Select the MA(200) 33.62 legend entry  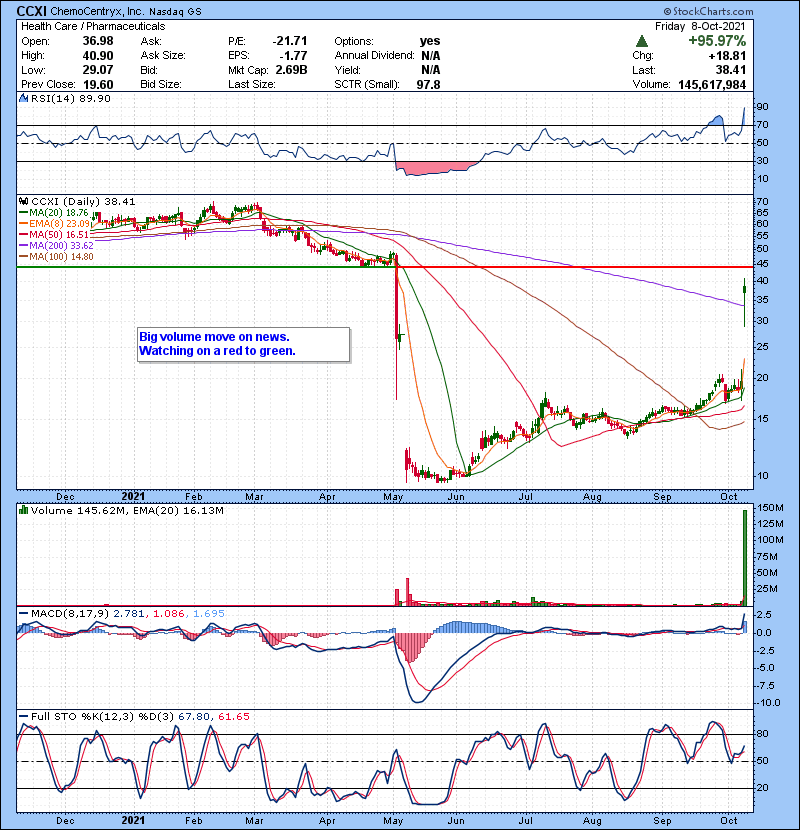point(56,246)
